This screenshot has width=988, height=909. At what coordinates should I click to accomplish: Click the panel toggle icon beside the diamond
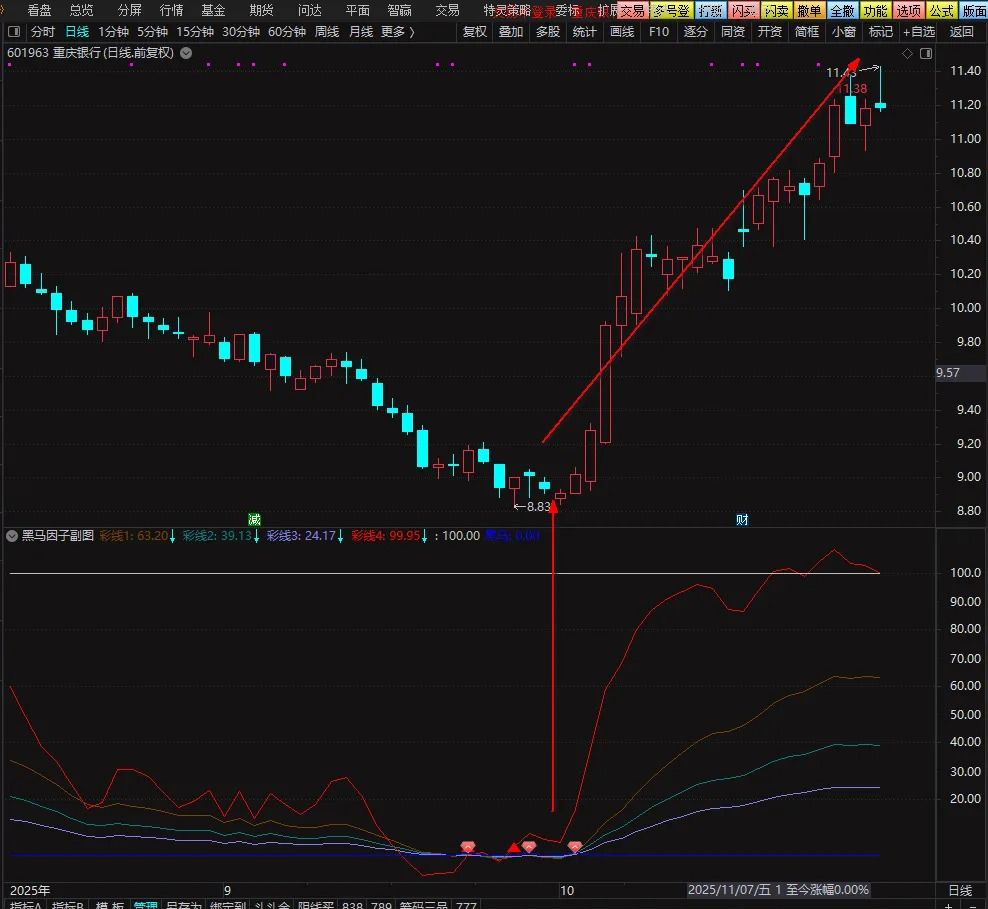[923, 53]
